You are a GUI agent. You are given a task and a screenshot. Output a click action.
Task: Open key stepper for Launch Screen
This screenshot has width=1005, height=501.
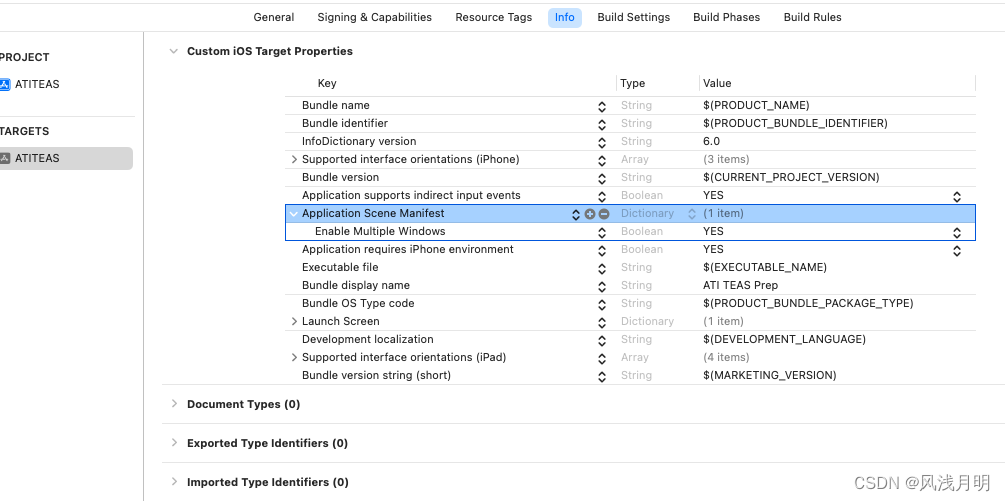(602, 322)
